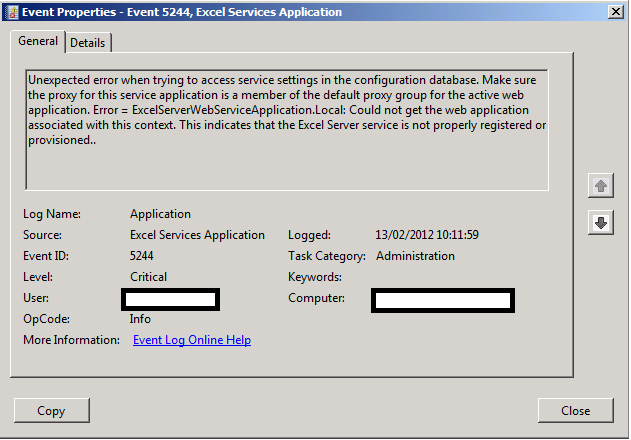Click the OpCode value 'Info'

(141, 319)
